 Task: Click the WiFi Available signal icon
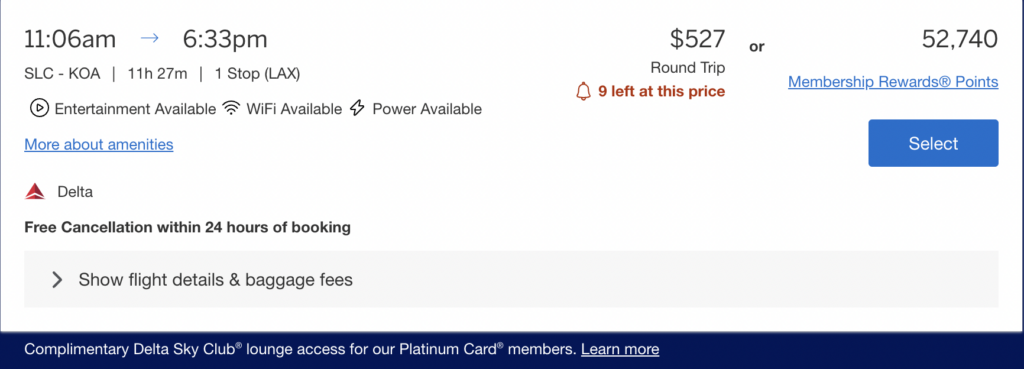click(x=231, y=108)
